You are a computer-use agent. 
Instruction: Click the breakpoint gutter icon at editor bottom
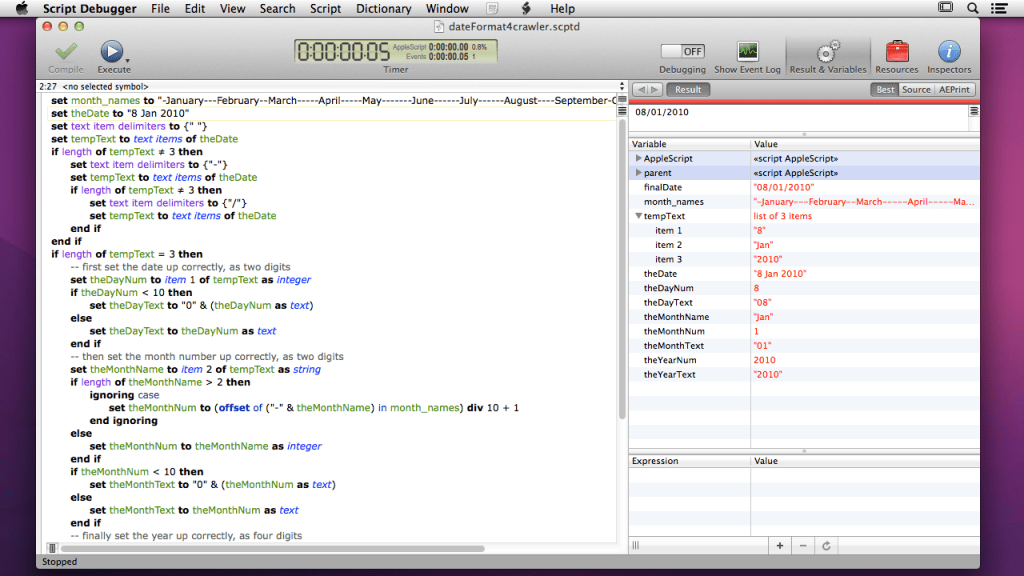pos(52,548)
